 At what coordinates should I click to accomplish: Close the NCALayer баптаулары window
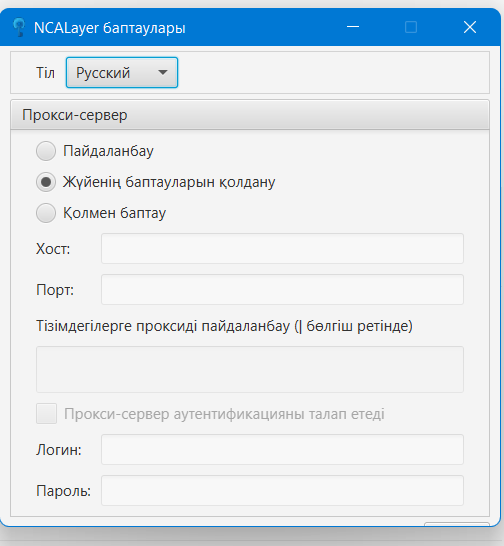click(x=470, y=27)
